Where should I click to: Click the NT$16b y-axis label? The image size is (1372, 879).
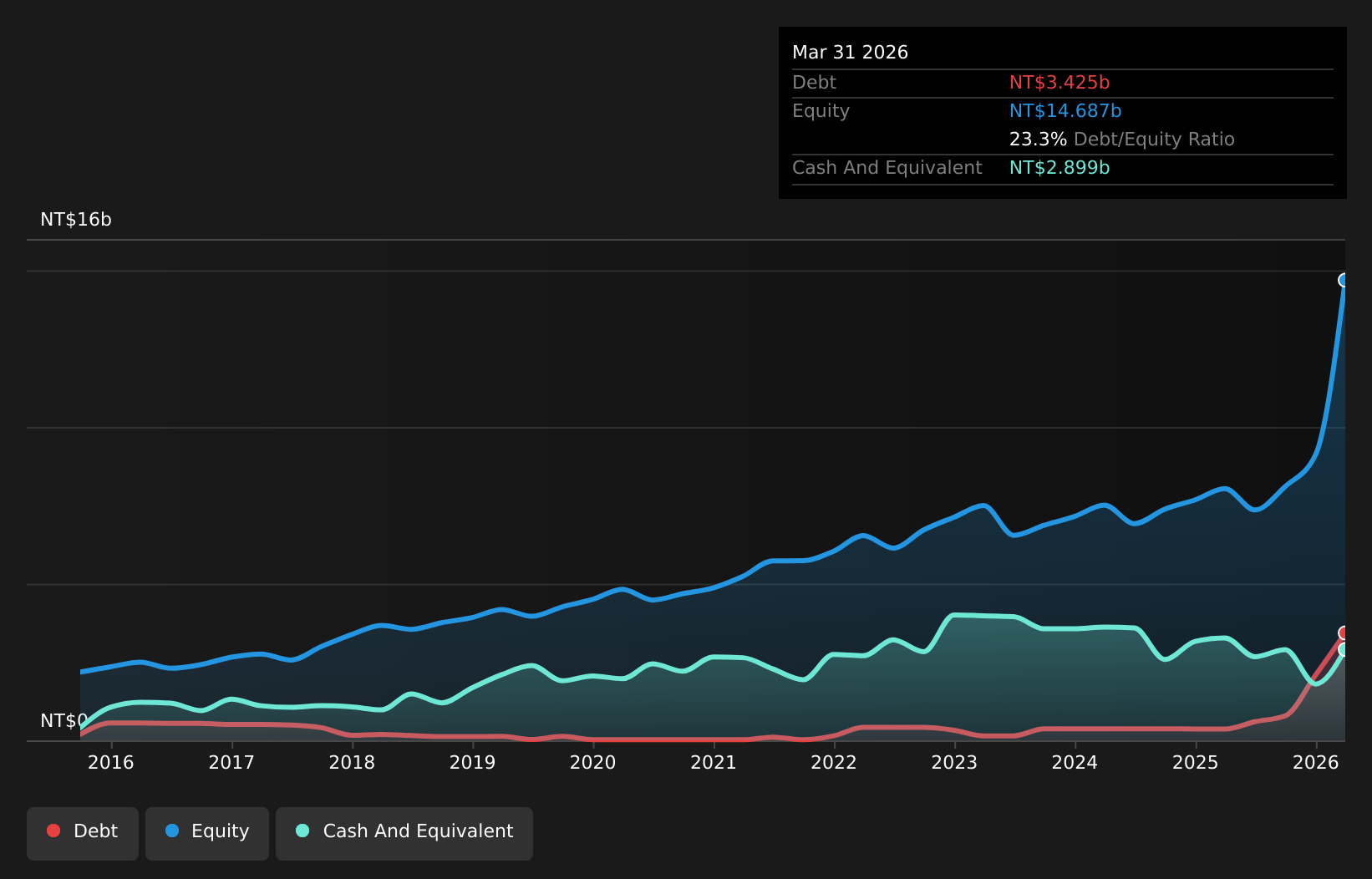[x=76, y=220]
